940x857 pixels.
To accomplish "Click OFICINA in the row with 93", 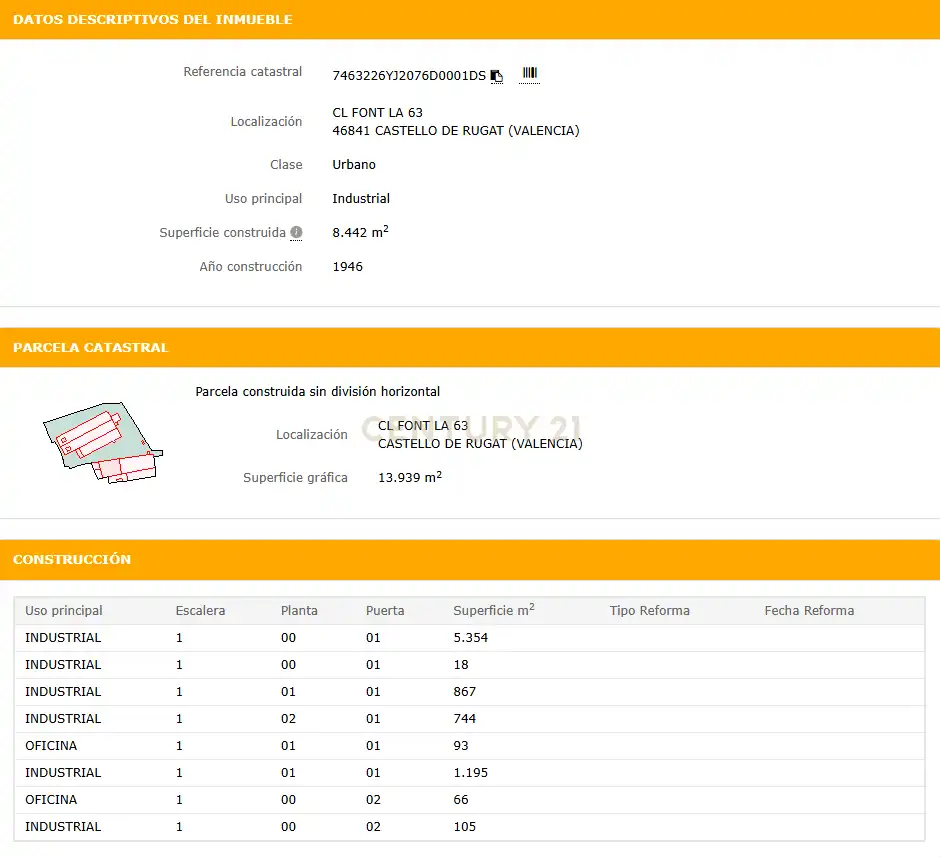I will click(51, 746).
